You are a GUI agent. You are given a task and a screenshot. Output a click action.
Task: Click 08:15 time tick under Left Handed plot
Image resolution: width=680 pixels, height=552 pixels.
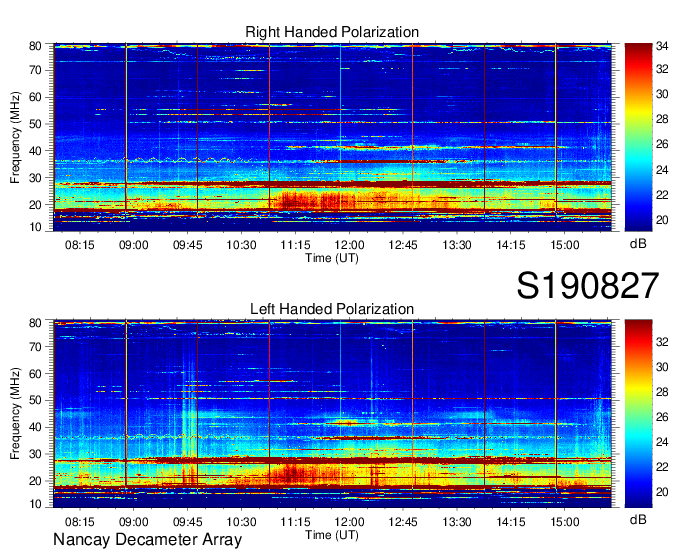[80, 522]
